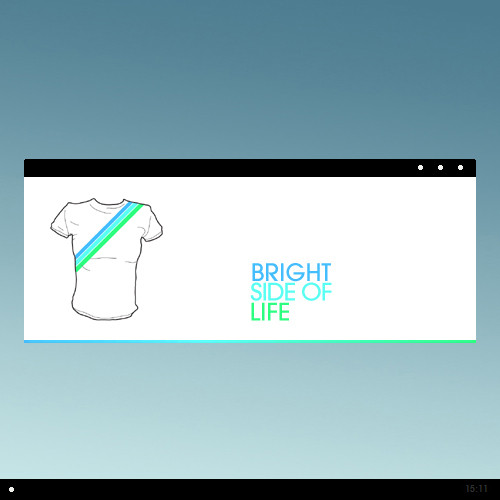Click empty desktop background above the window
This screenshot has height=500, width=500.
[250, 80]
